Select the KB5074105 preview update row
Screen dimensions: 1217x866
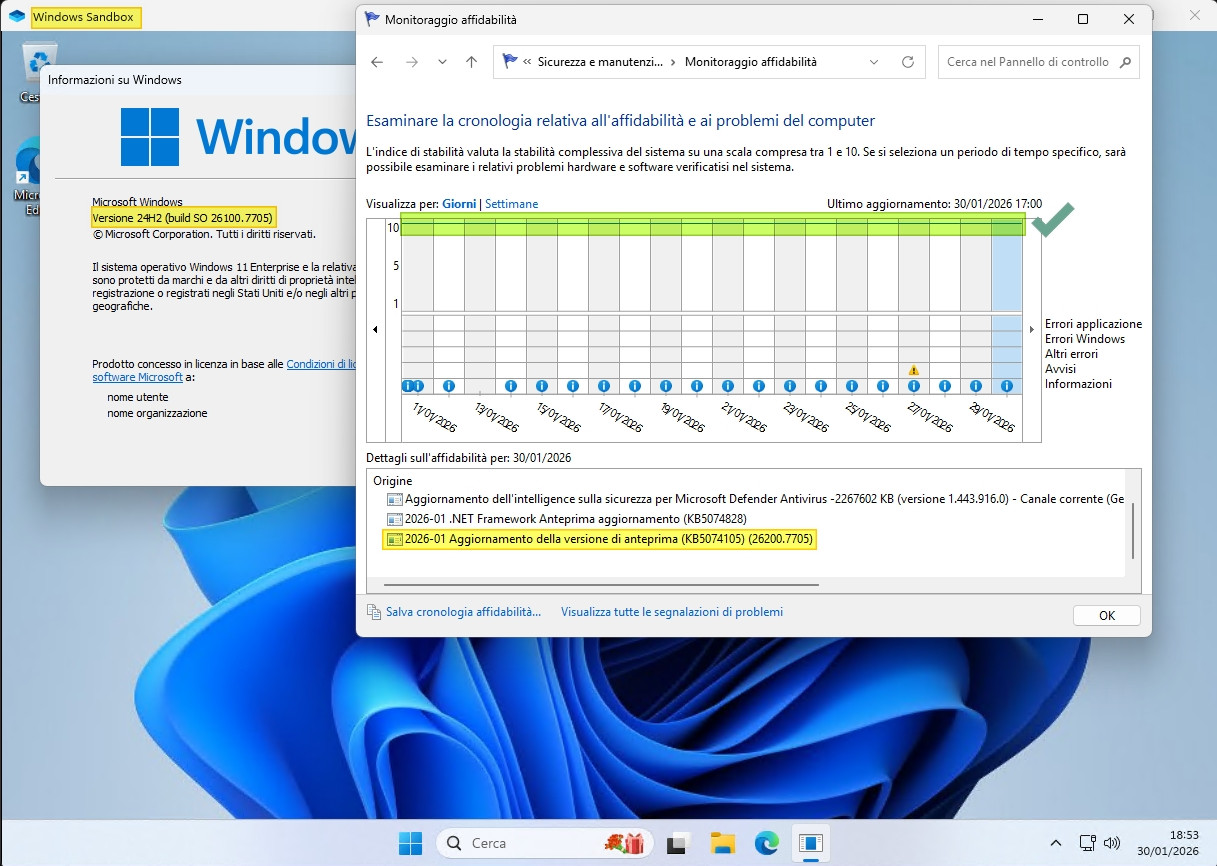[601, 540]
